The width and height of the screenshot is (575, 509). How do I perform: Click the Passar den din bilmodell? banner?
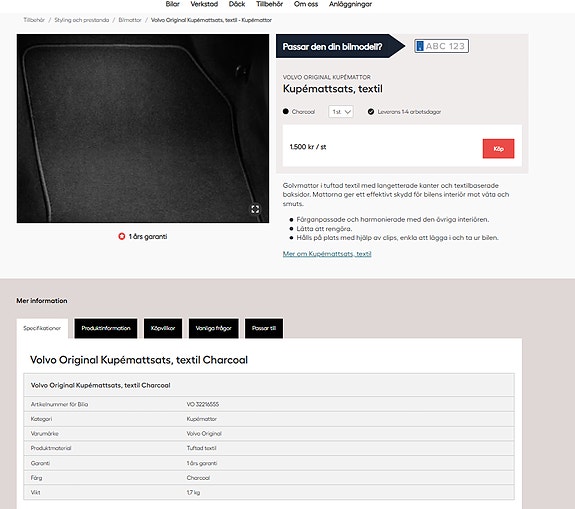pyautogui.click(x=340, y=46)
